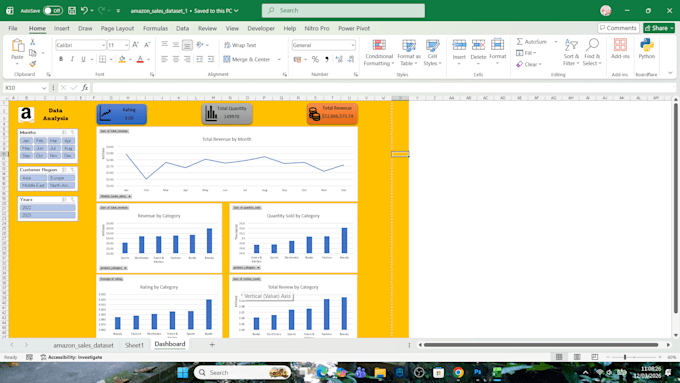Toggle the Jan slicer button in Months
Screen dimensions: 680x383
coord(26,141)
